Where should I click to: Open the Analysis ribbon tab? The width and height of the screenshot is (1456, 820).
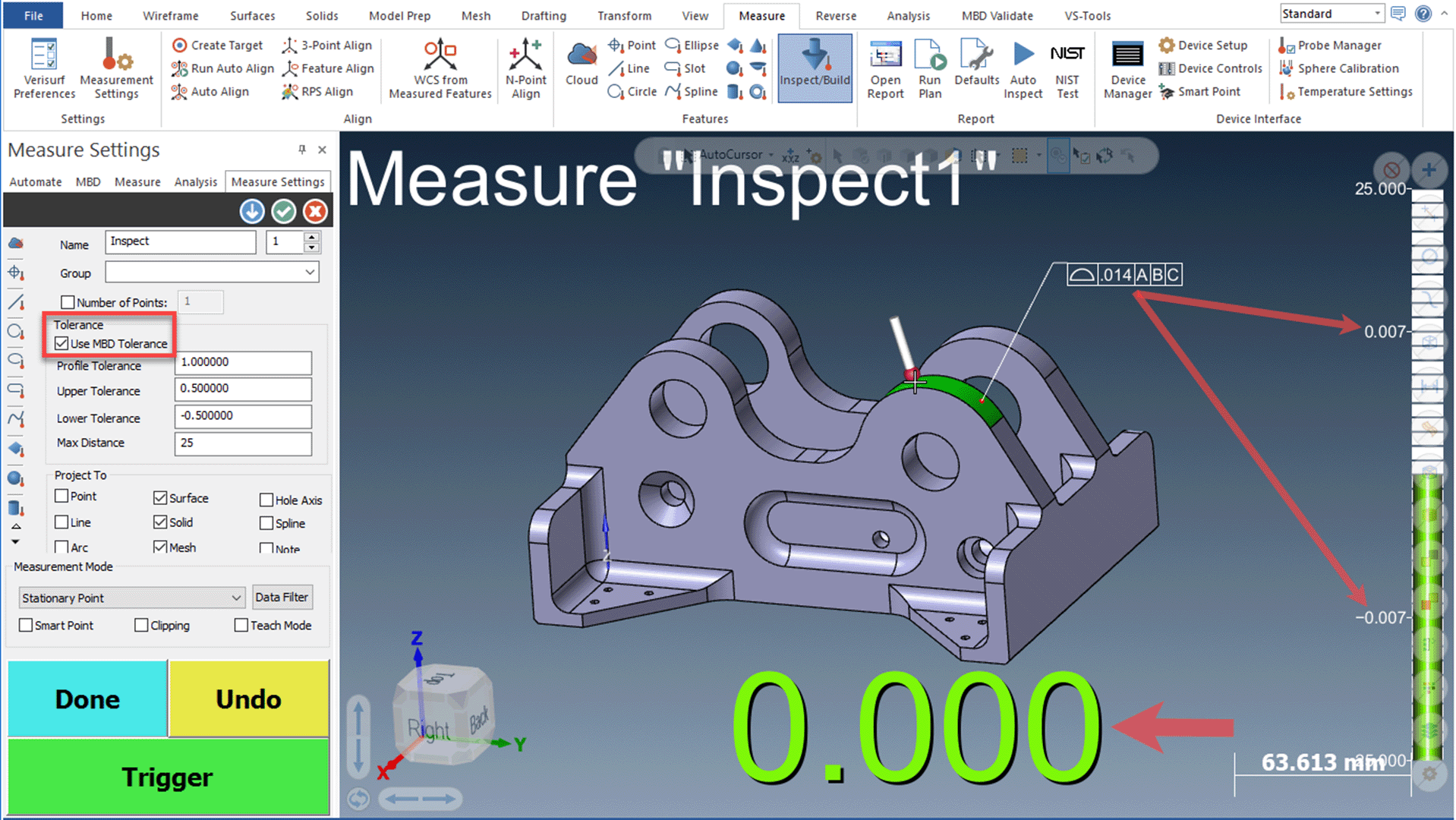908,15
